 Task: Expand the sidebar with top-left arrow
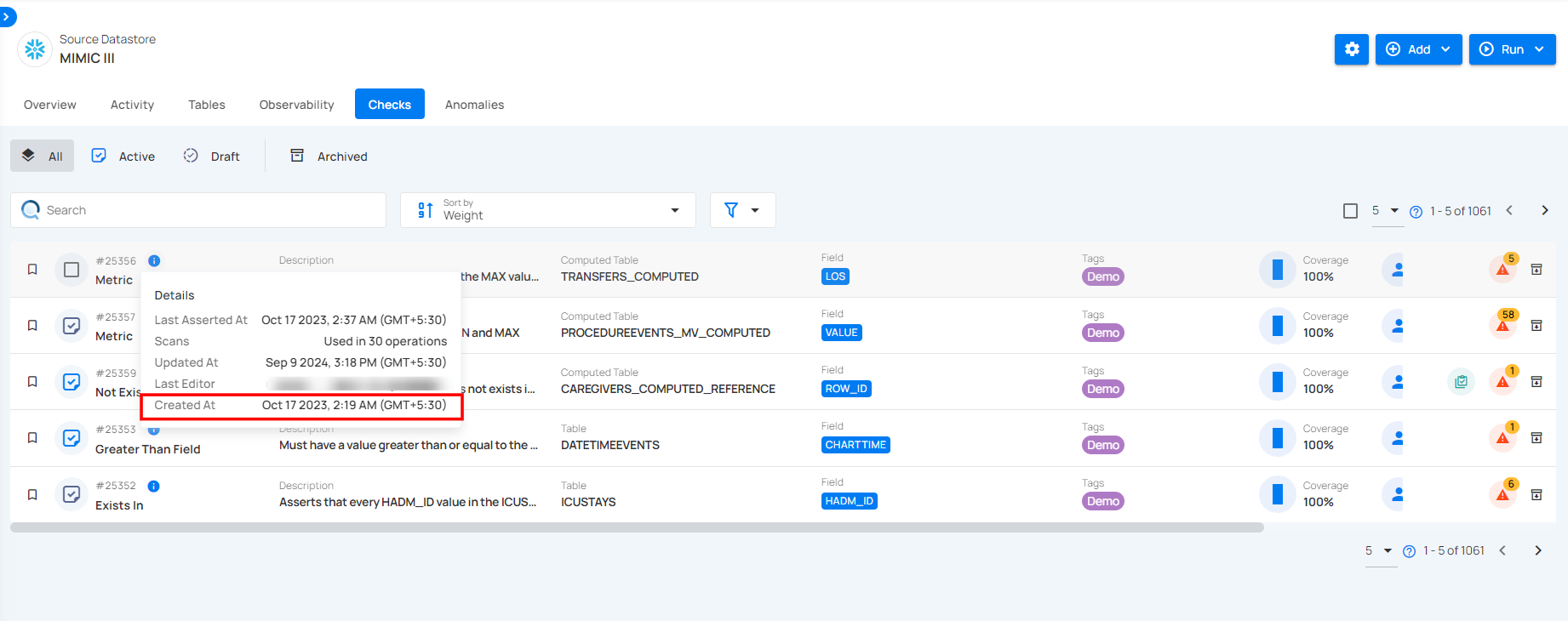coord(6,16)
